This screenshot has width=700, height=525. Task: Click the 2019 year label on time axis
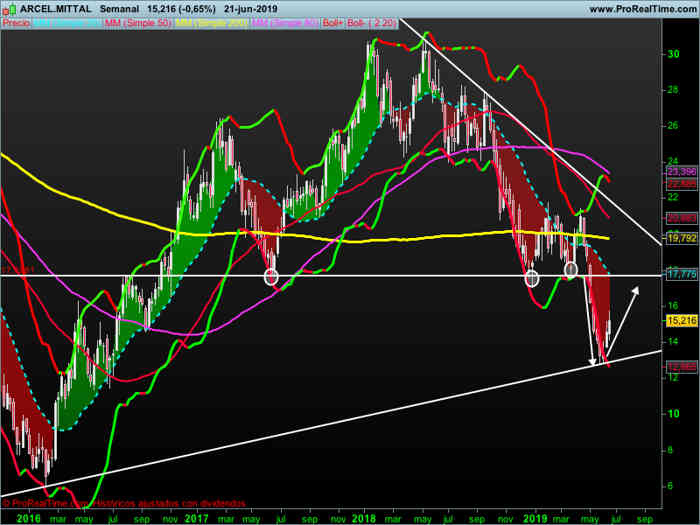(535, 519)
